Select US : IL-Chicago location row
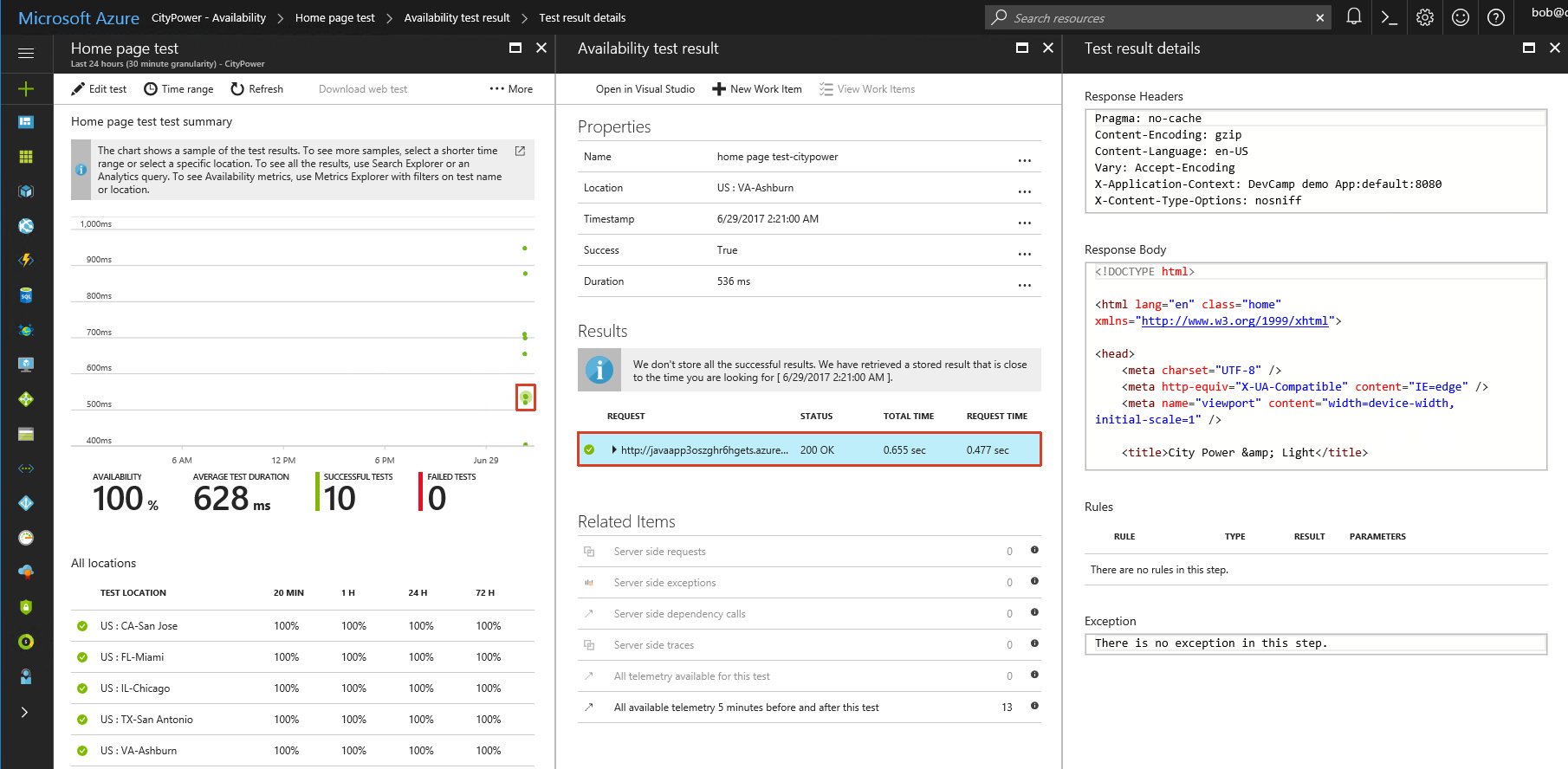The width and height of the screenshot is (1568, 769). [302, 688]
